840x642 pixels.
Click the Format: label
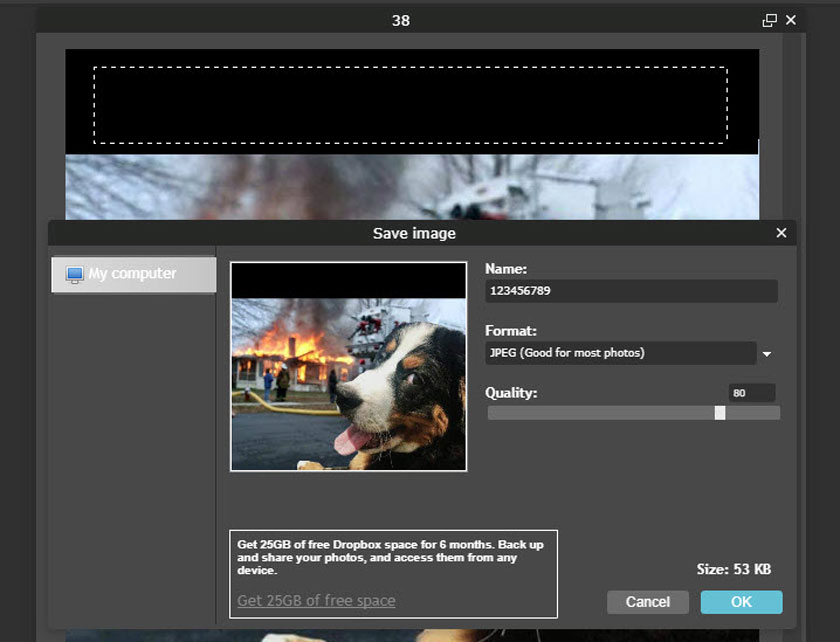511,331
